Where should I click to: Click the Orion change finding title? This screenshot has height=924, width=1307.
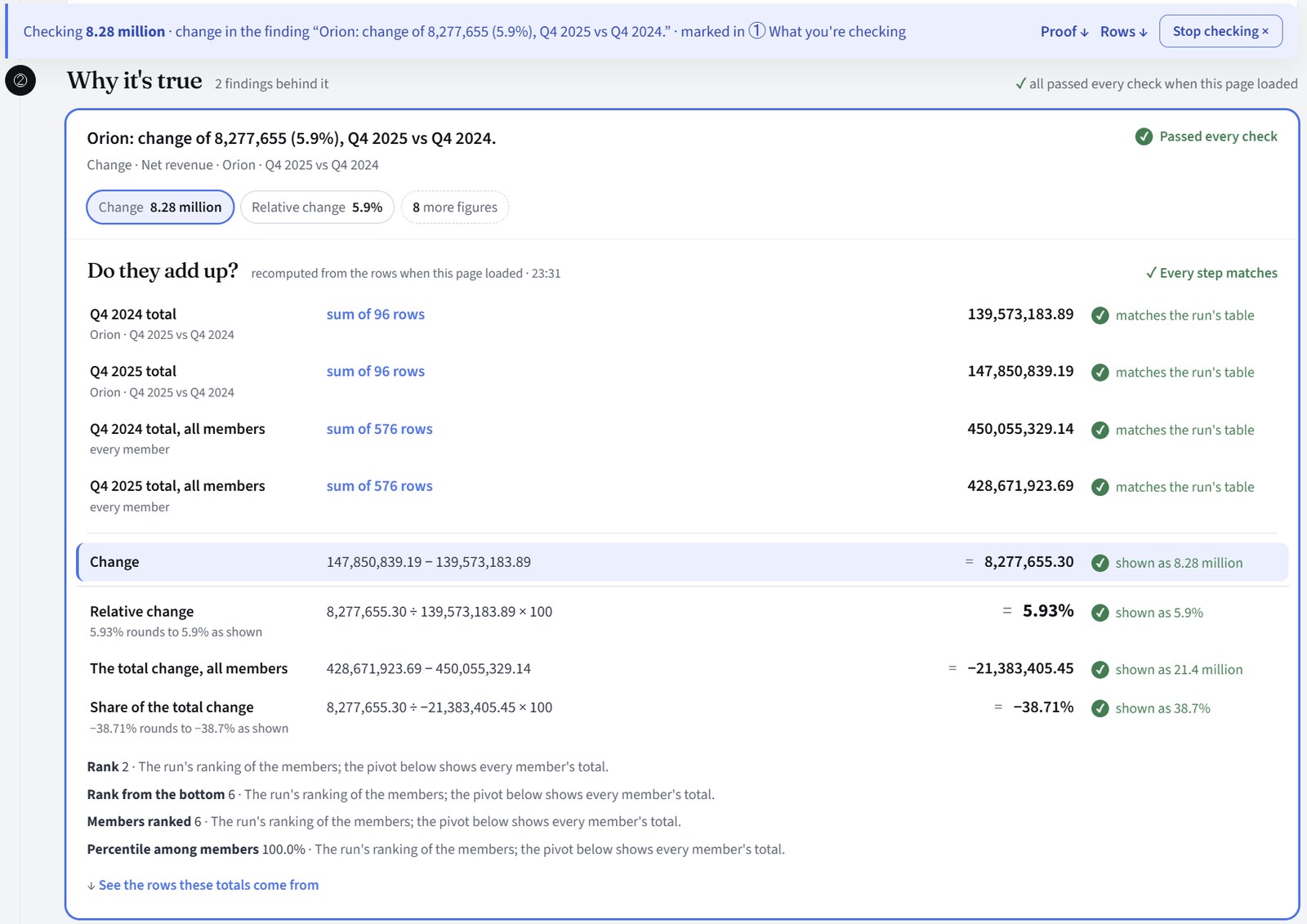292,138
